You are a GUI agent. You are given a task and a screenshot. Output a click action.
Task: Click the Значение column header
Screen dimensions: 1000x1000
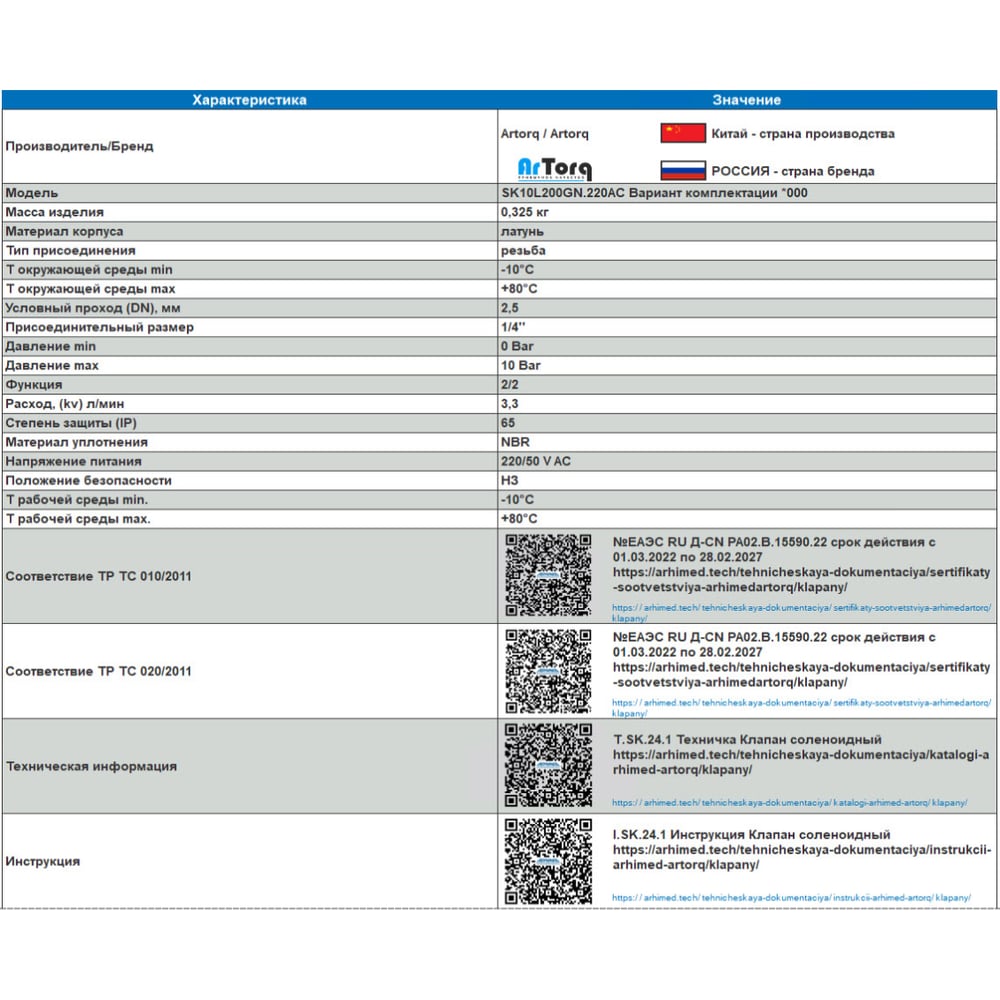tap(747, 100)
